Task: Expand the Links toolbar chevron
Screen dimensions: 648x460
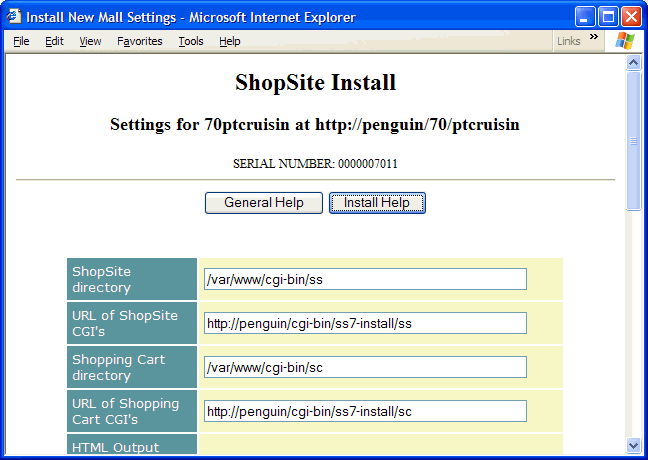Action: pos(594,38)
